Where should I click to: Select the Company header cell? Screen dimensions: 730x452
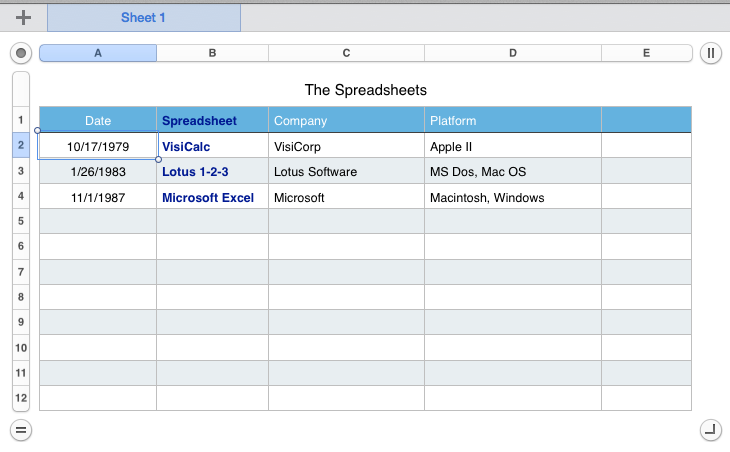346,120
